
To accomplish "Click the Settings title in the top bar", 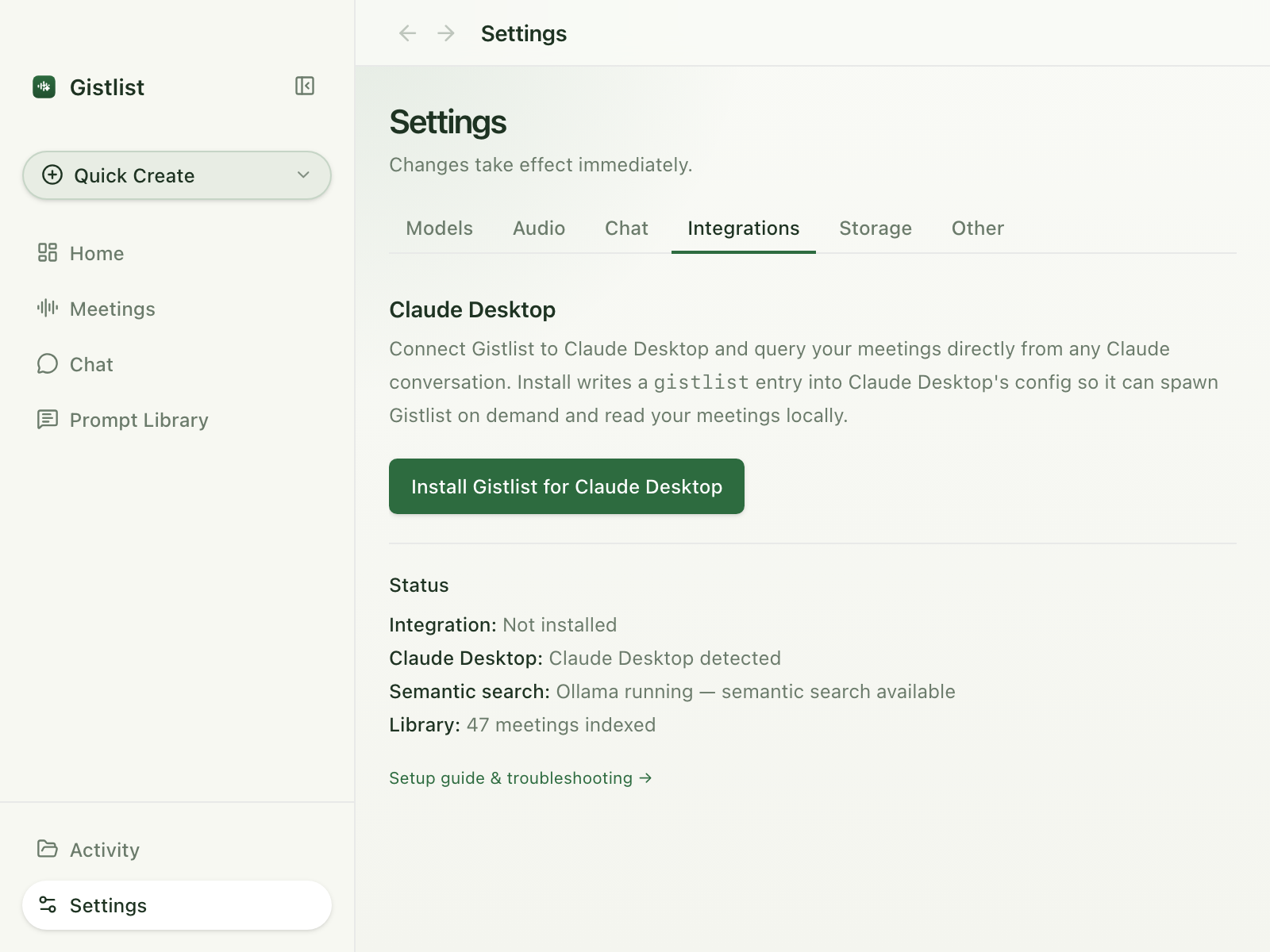I will tap(524, 33).
